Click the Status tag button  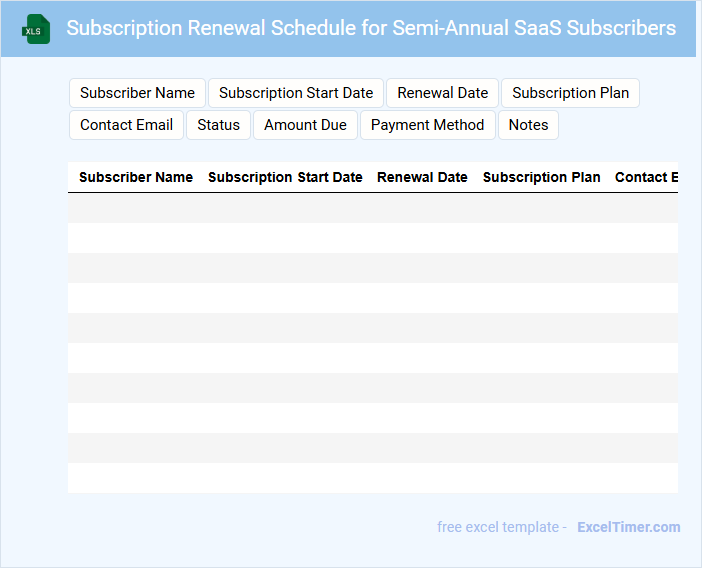(x=218, y=125)
